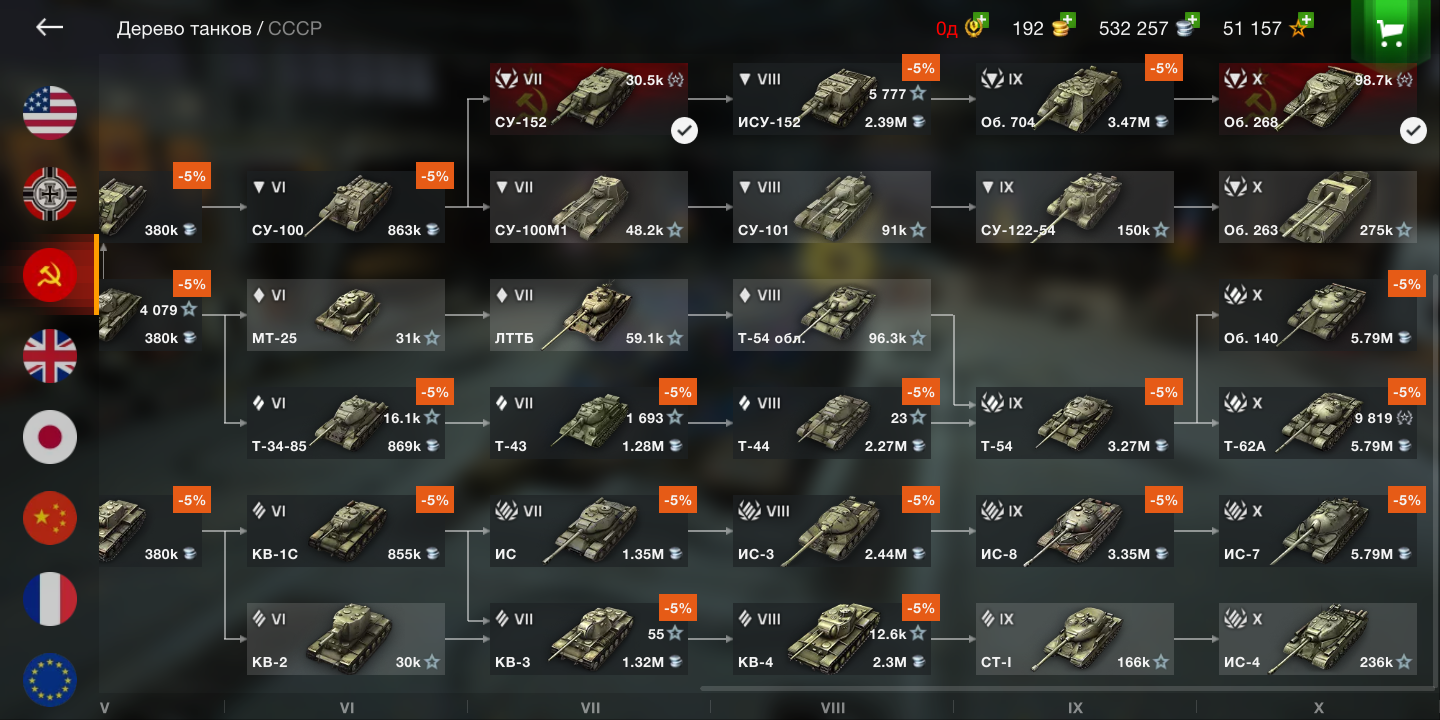Click the horizontal scrollbar under the tree
The height and width of the screenshot is (720, 1440).
(x=1060, y=688)
